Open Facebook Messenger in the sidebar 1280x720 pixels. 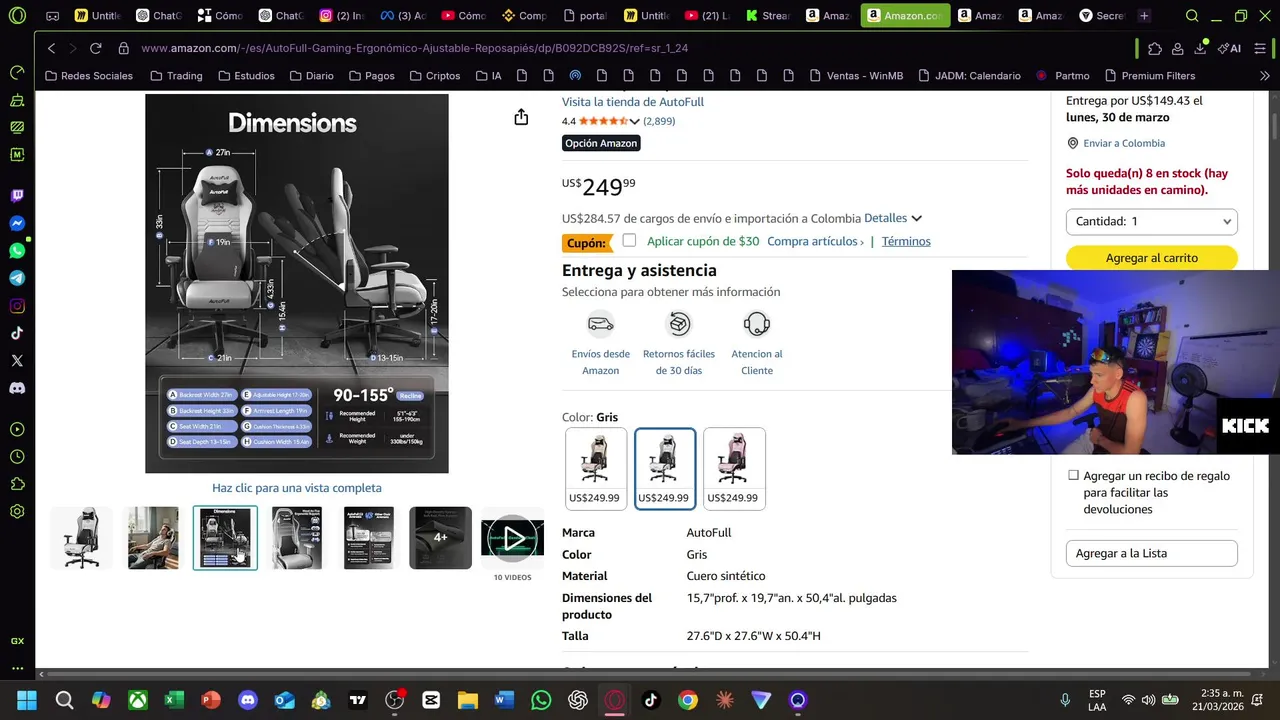point(17,224)
